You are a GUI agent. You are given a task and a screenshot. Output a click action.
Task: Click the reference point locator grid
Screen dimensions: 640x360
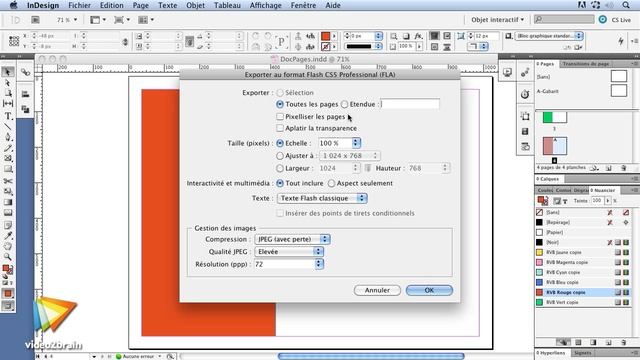pyautogui.click(x=14, y=41)
